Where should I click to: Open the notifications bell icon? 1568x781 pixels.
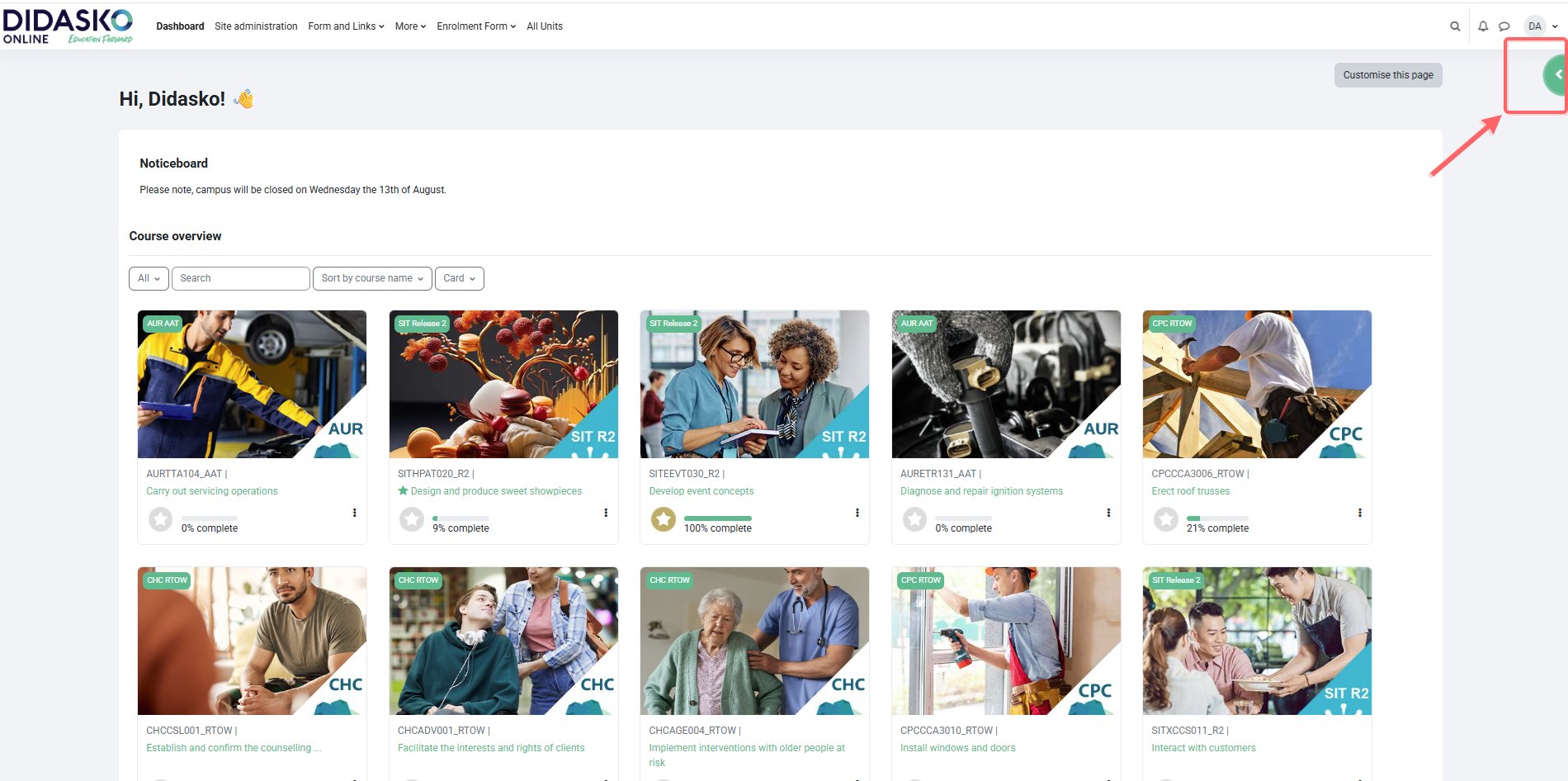coord(1483,26)
